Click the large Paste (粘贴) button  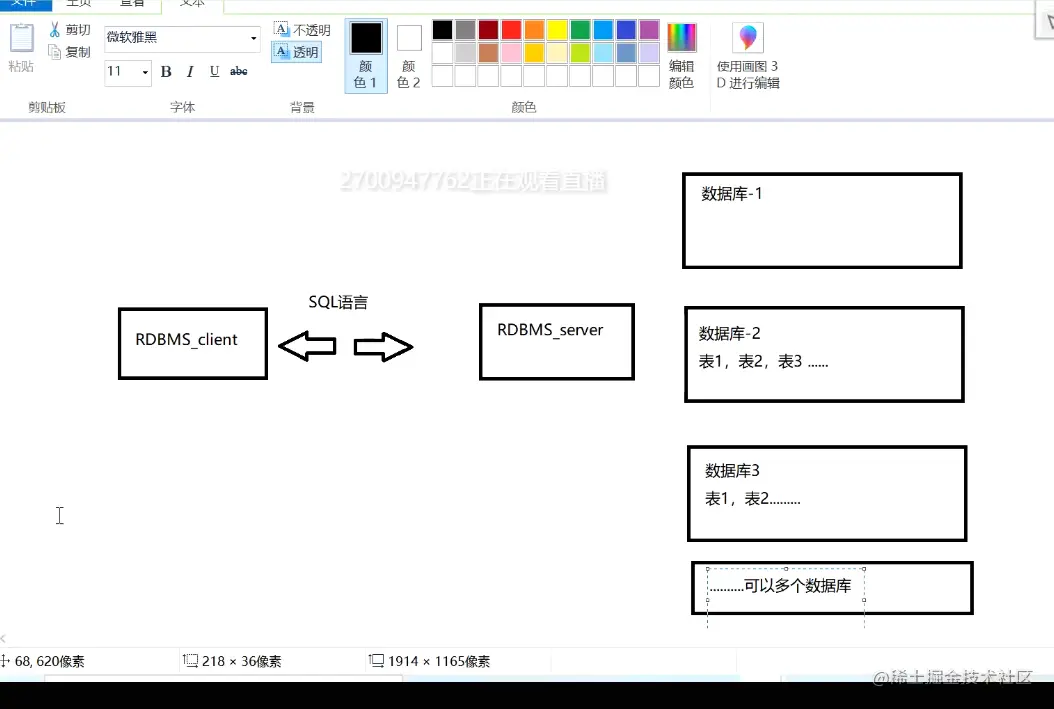[22, 45]
